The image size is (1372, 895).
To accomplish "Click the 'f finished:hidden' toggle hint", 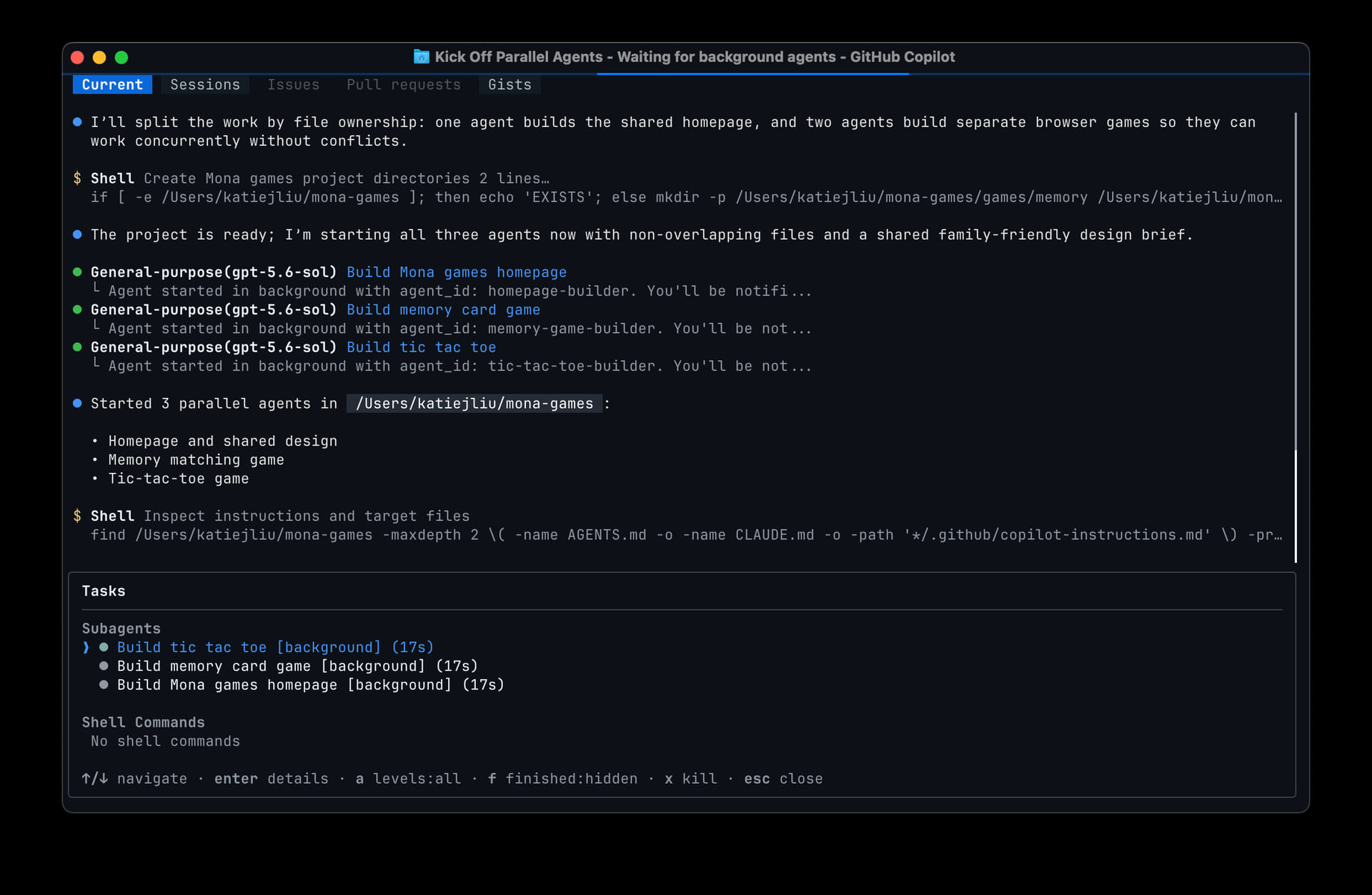I will [x=562, y=779].
